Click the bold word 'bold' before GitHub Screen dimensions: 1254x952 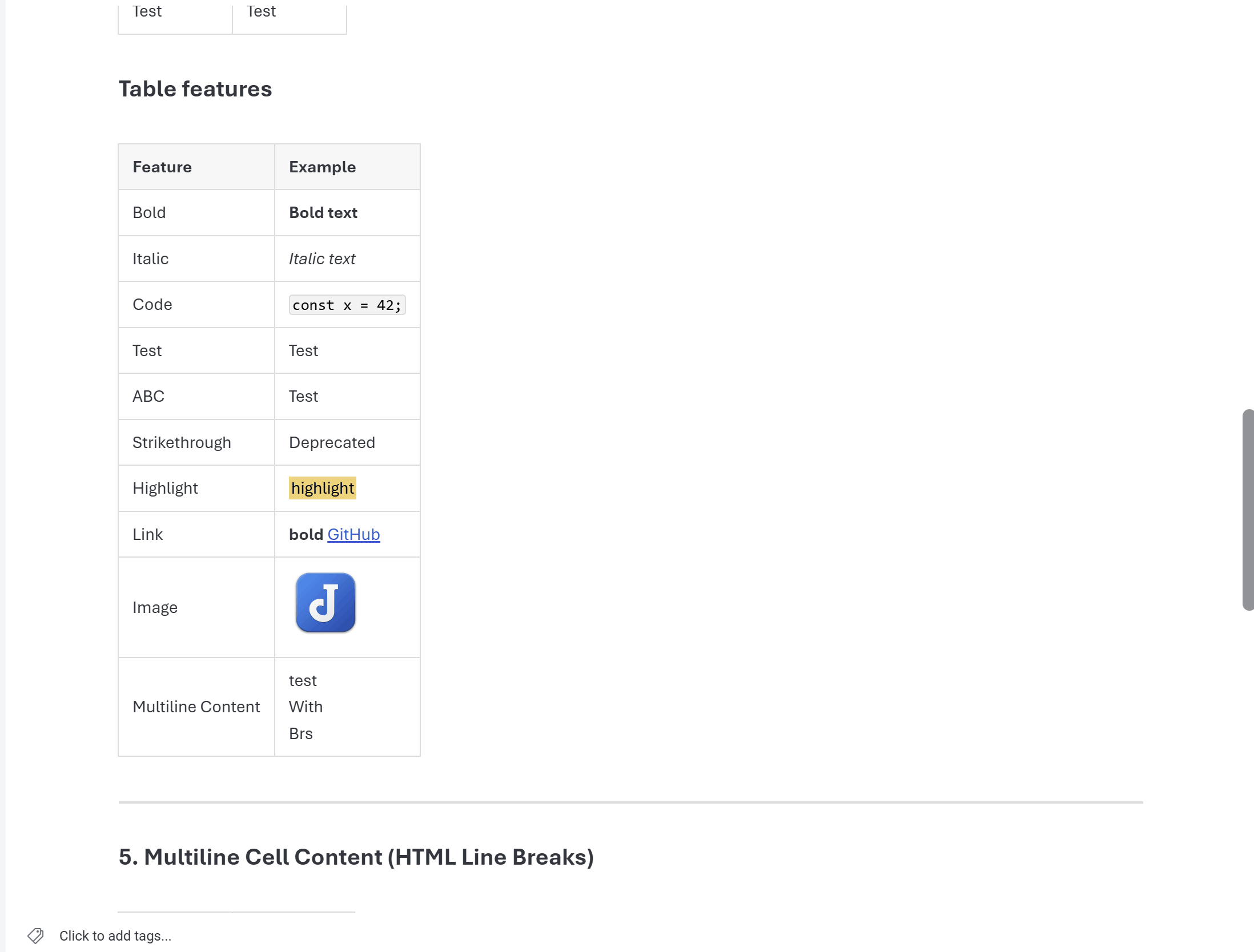pyautogui.click(x=306, y=534)
